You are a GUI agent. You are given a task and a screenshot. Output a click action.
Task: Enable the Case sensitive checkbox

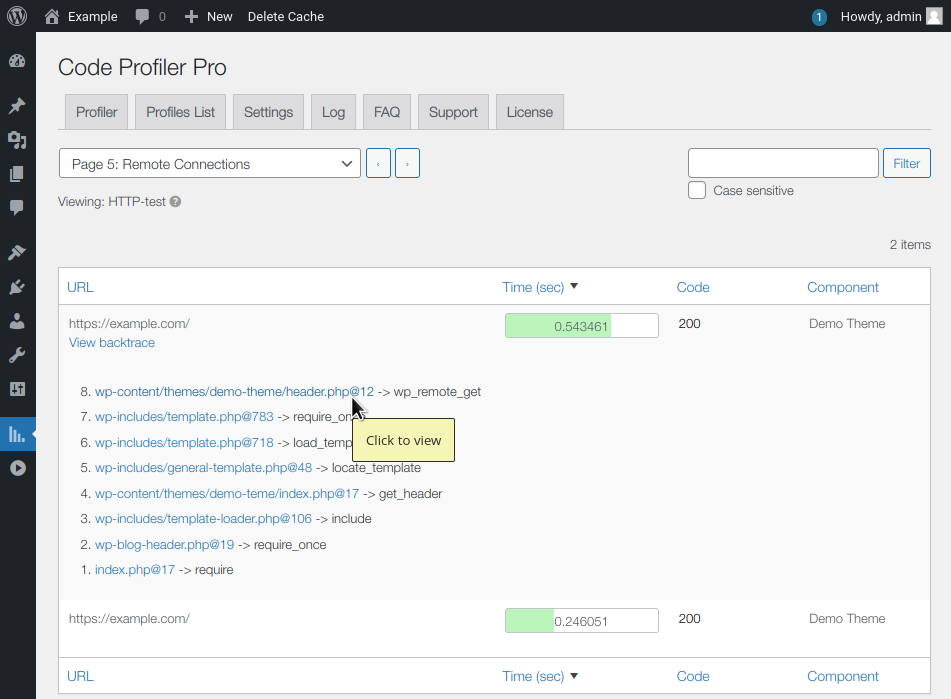[x=697, y=191]
